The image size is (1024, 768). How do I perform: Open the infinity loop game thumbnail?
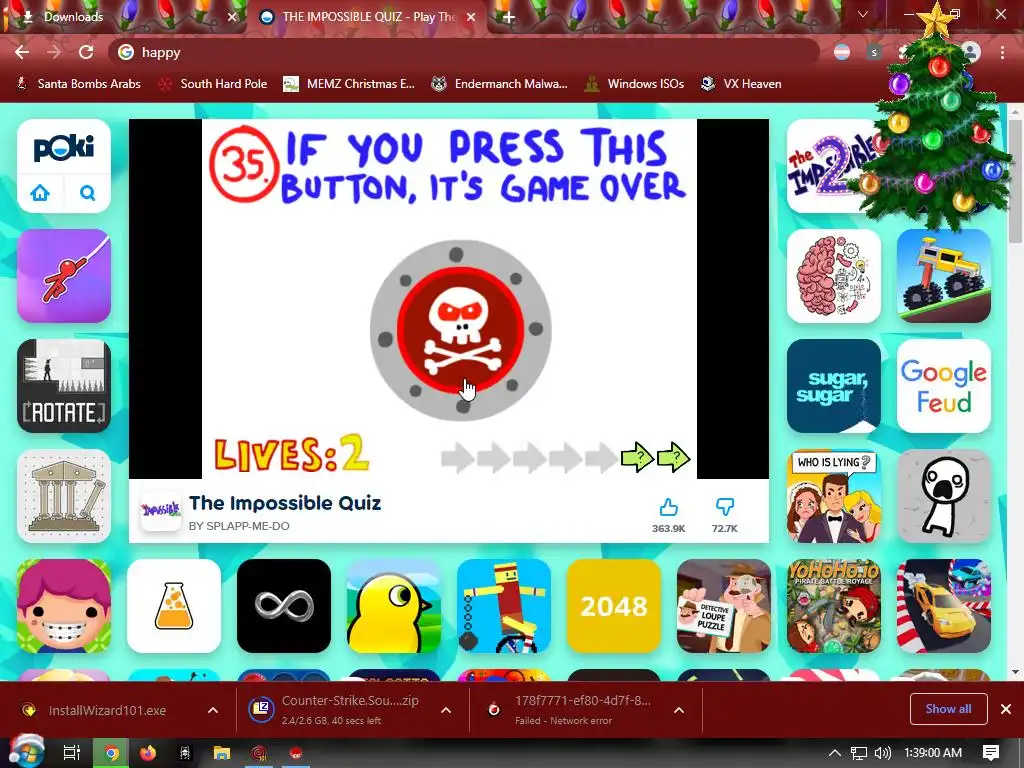coord(284,606)
